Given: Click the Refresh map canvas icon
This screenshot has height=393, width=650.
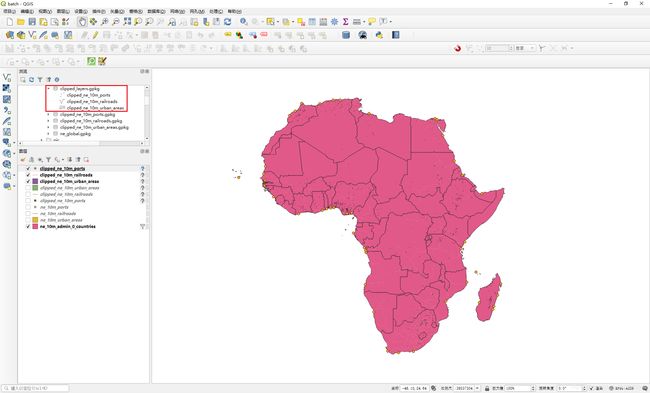Looking at the screenshot, I should pyautogui.click(x=228, y=22).
